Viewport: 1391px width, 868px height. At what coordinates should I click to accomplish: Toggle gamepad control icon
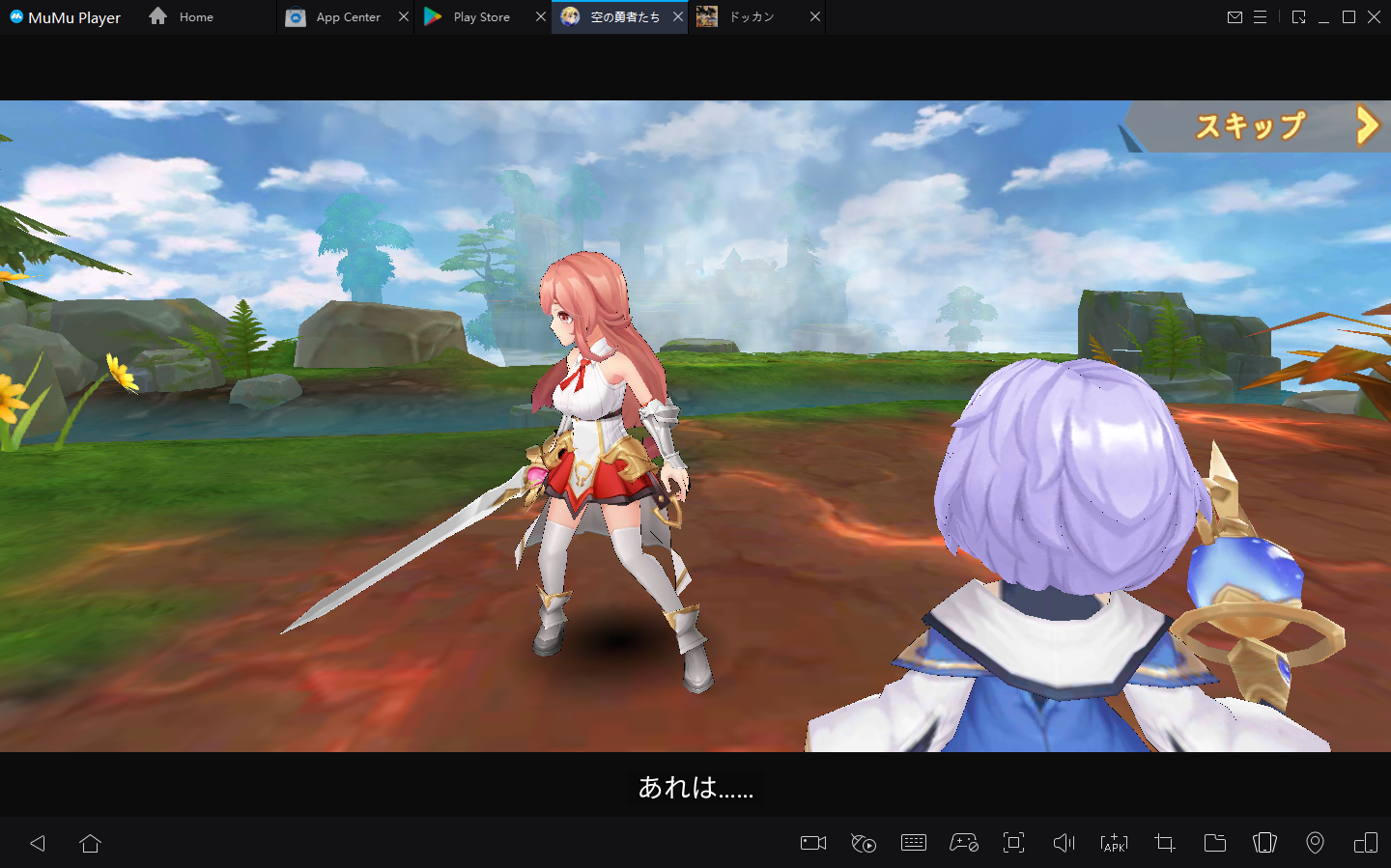pyautogui.click(x=964, y=843)
